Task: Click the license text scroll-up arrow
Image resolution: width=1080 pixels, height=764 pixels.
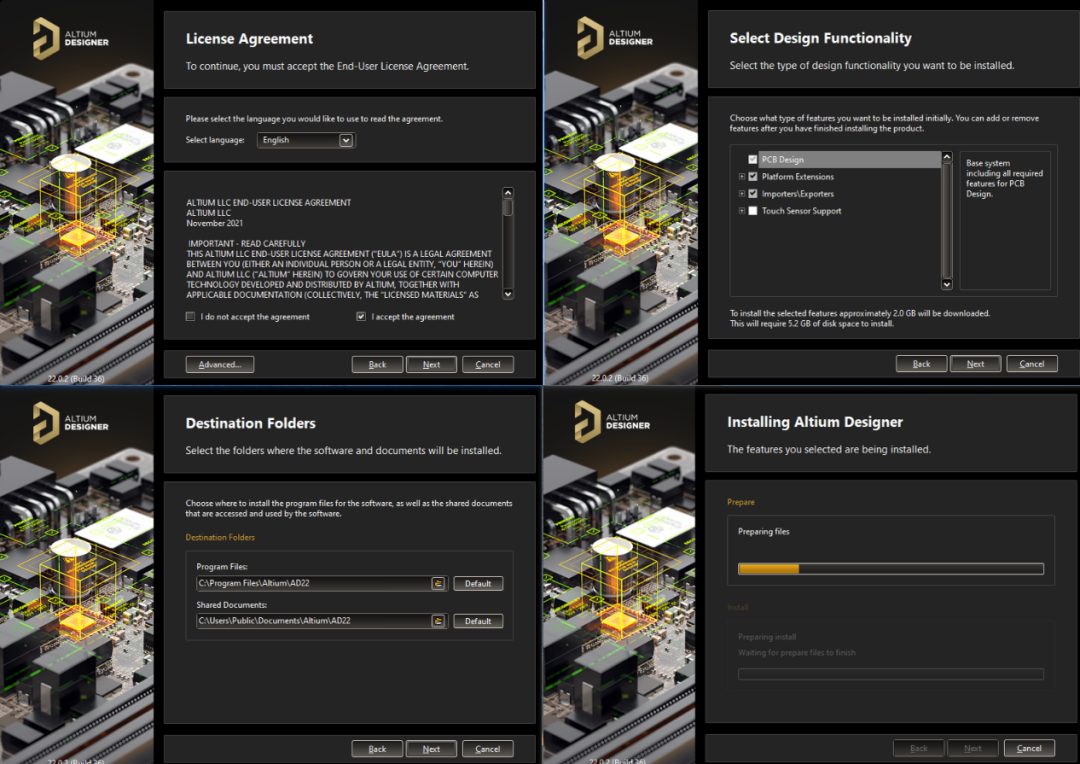Action: click(508, 193)
